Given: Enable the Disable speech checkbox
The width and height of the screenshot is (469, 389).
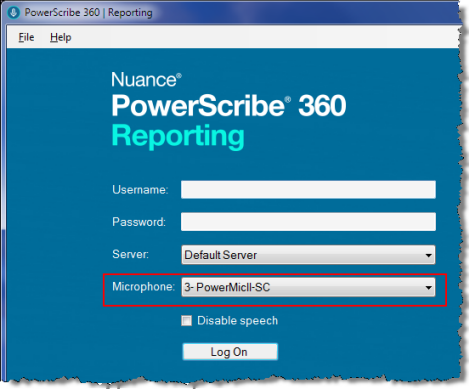Looking at the screenshot, I should tap(187, 321).
